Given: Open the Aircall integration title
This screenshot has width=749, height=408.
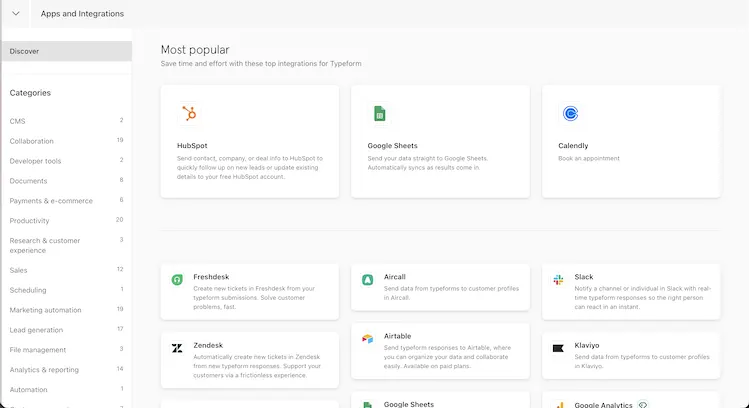Looking at the screenshot, I should coord(395,277).
